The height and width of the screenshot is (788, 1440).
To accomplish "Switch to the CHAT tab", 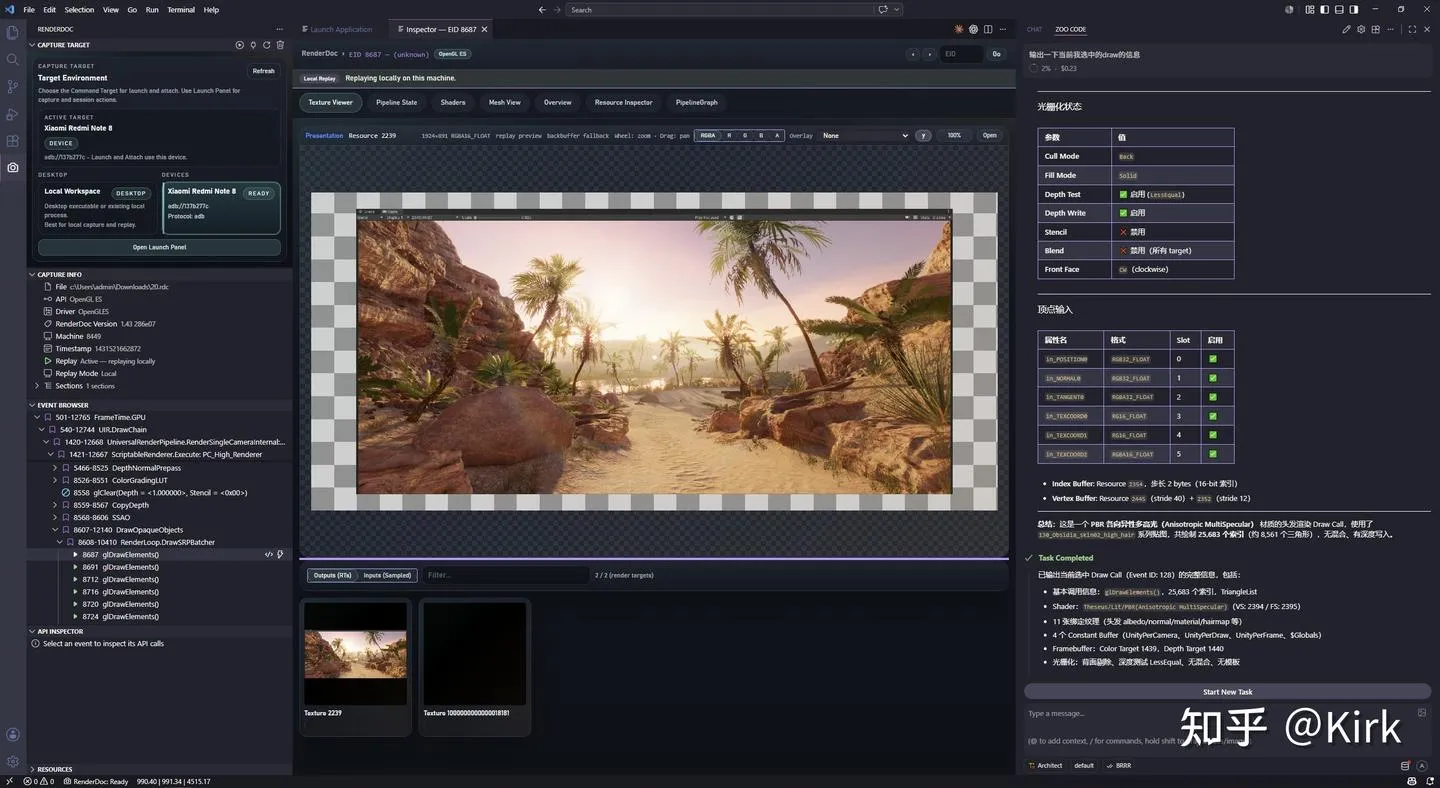I will (1034, 29).
